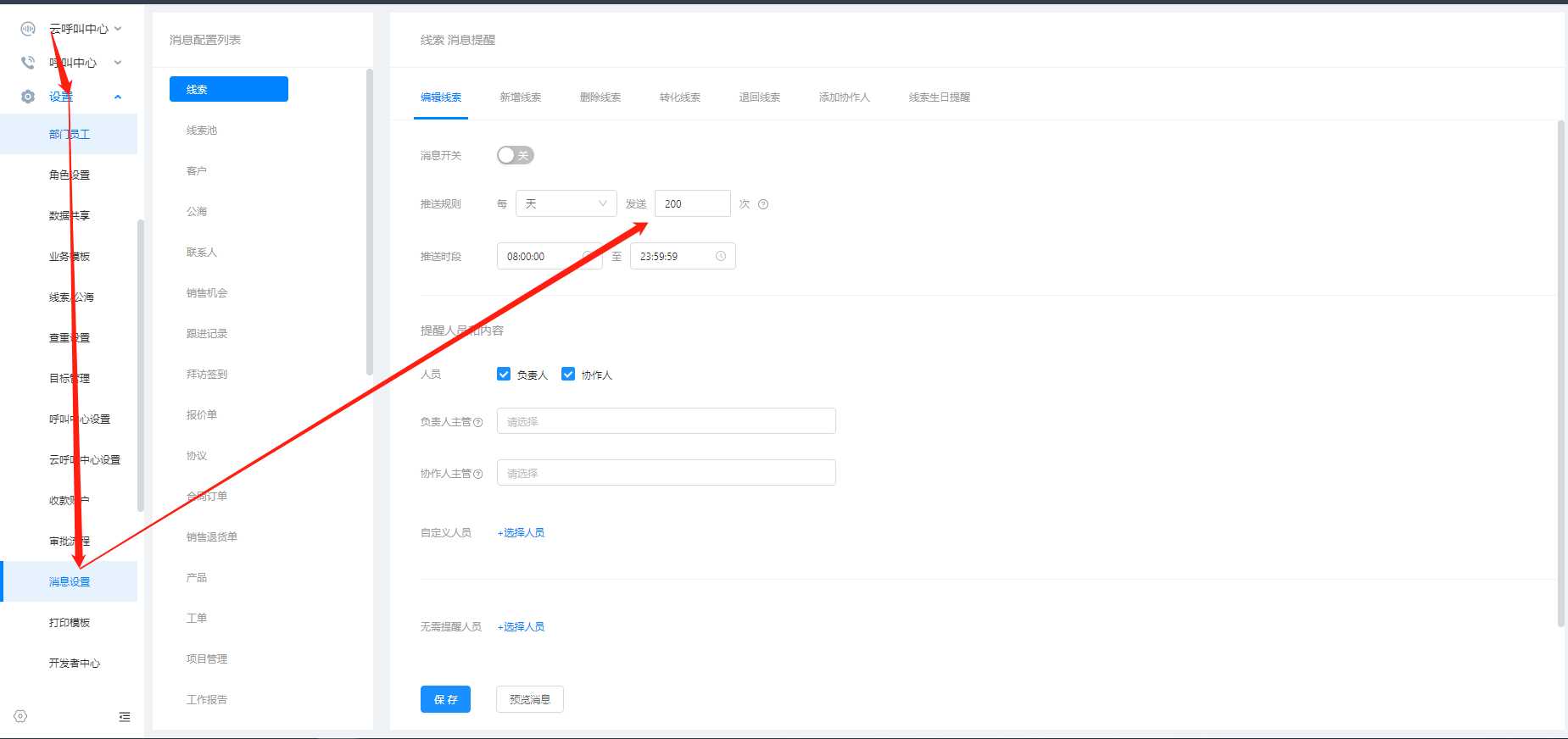Switch to the 线索生日提醒 tab
The image size is (1568, 739).
[940, 97]
